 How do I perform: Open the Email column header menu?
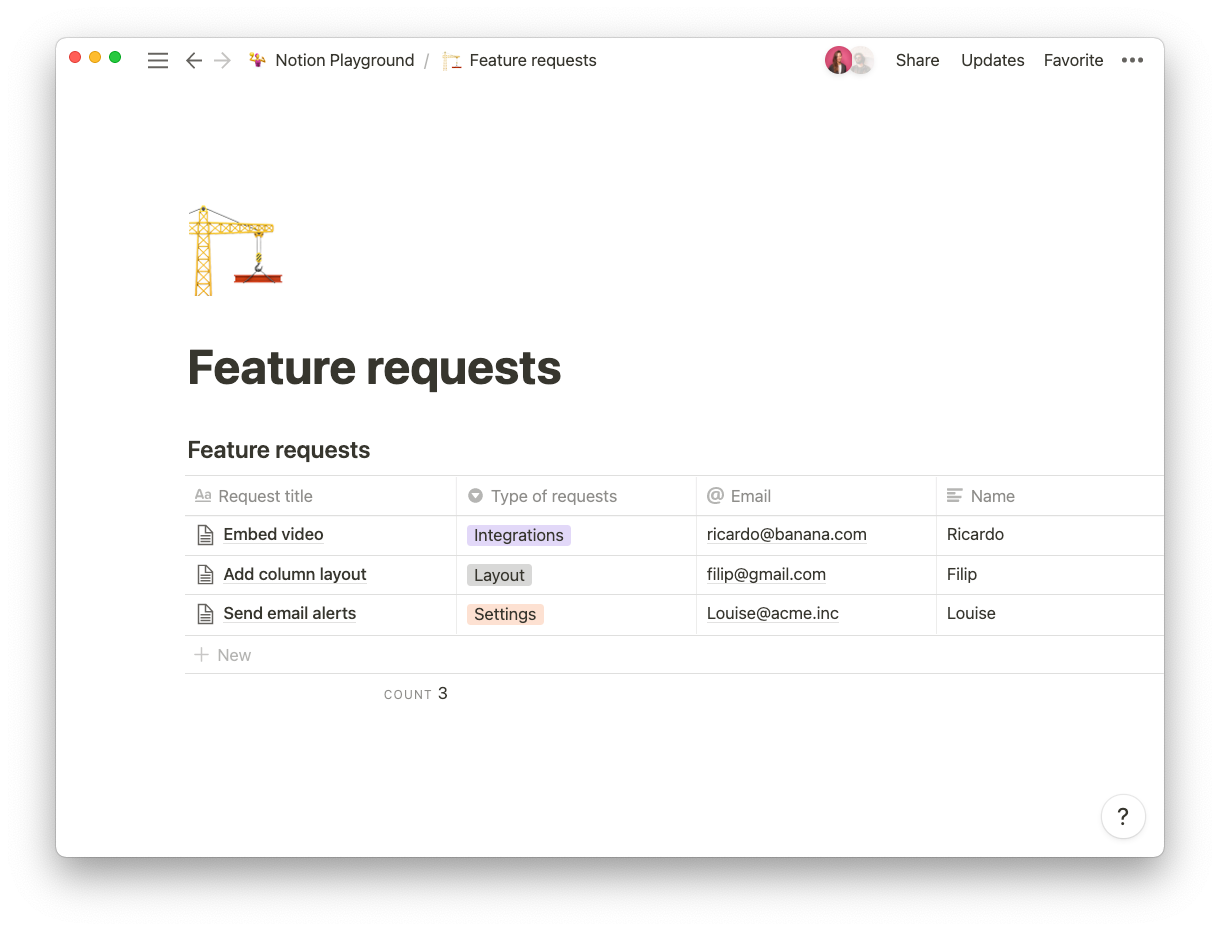816,496
